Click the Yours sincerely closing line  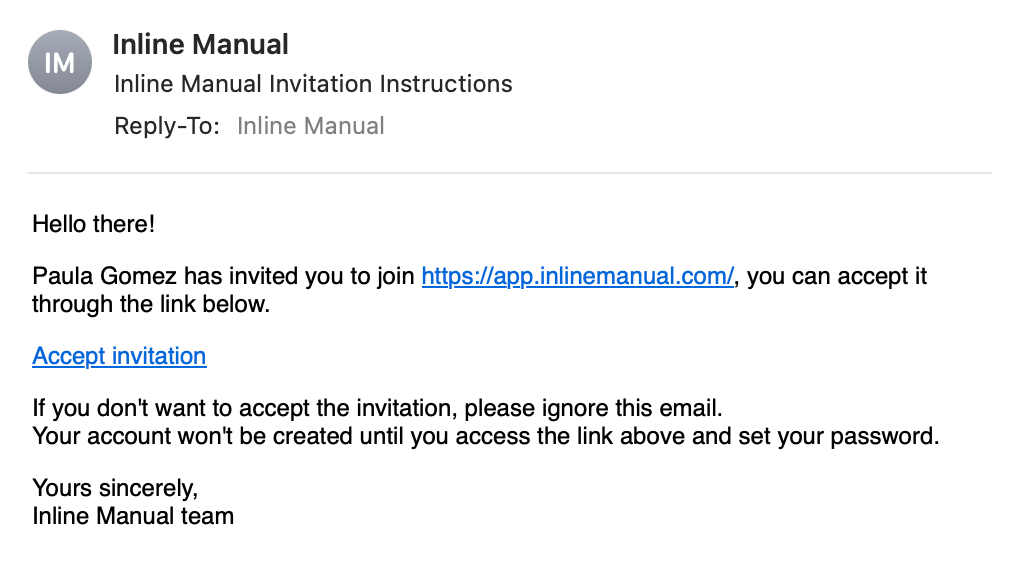coord(115,488)
